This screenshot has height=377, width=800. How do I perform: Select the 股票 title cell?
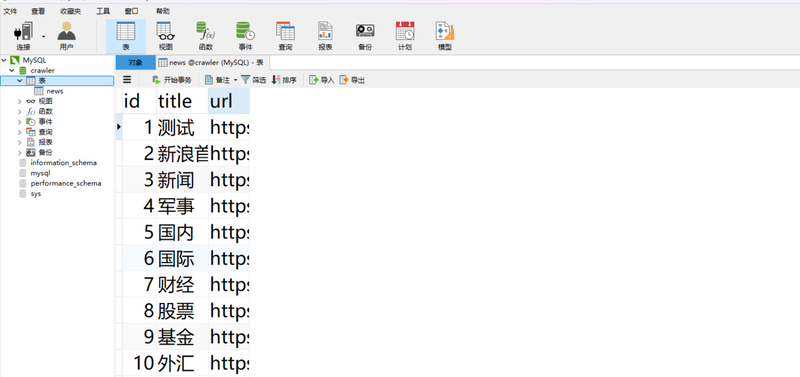click(182, 311)
